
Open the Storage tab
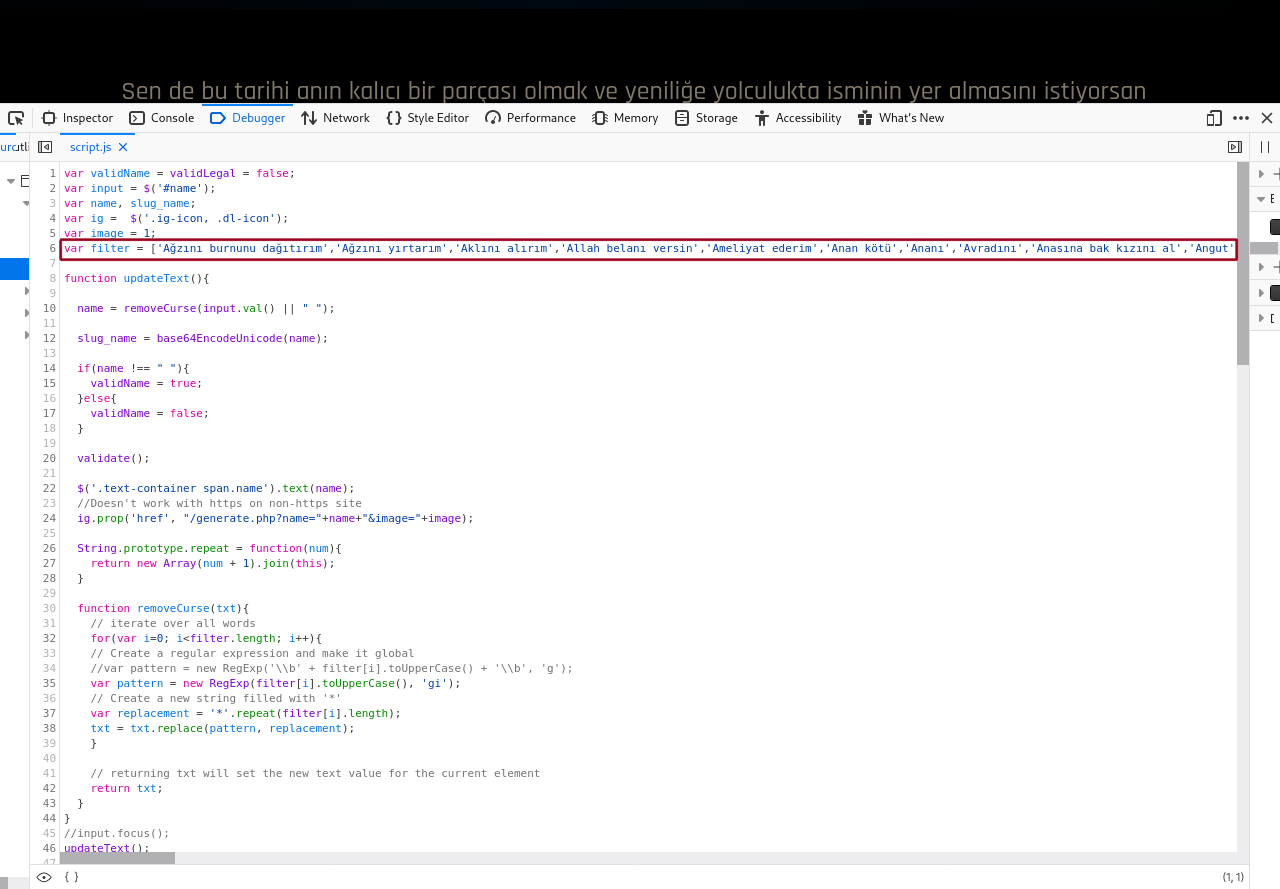click(x=706, y=118)
